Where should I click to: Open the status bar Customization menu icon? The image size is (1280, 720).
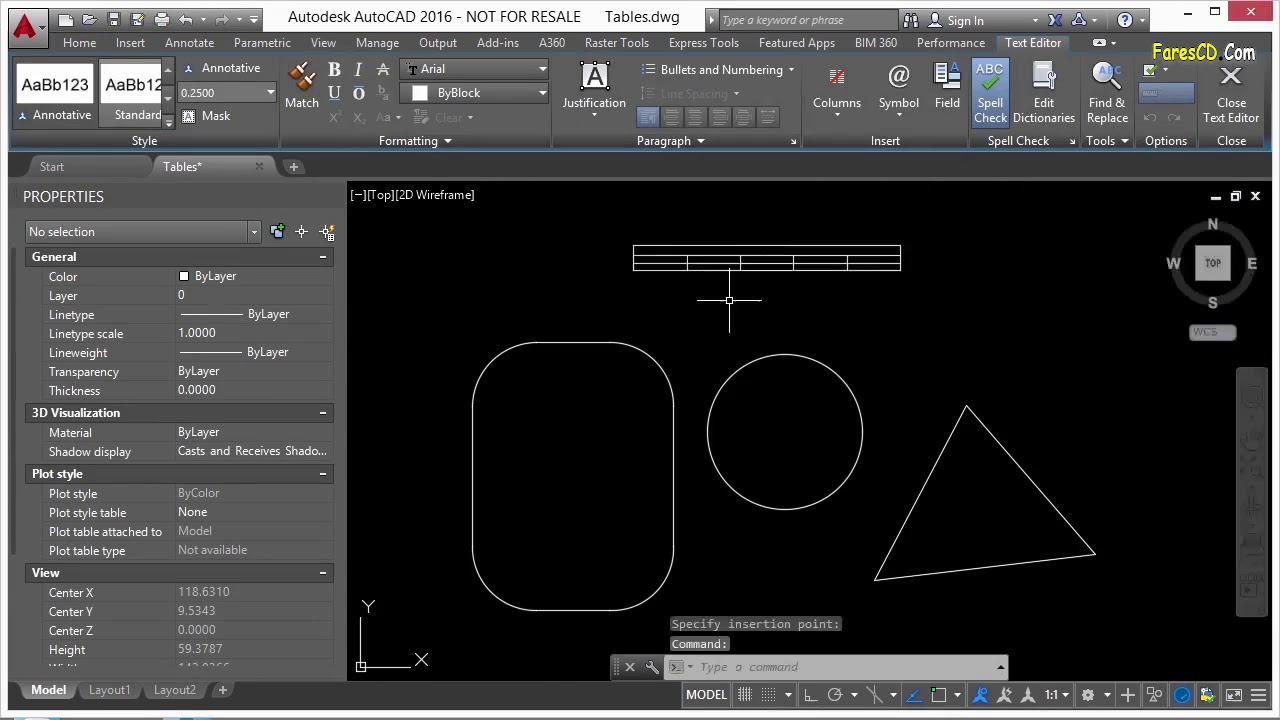(1258, 695)
